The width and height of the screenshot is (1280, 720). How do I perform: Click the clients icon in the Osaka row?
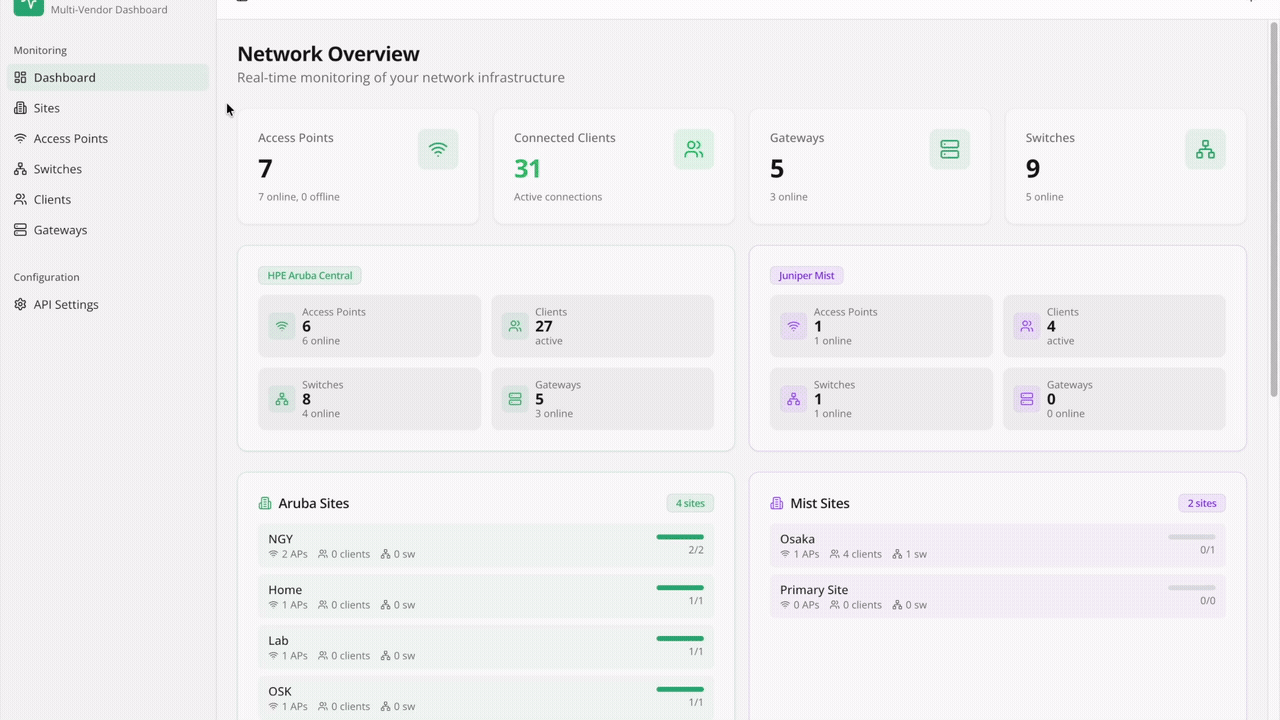click(835, 554)
